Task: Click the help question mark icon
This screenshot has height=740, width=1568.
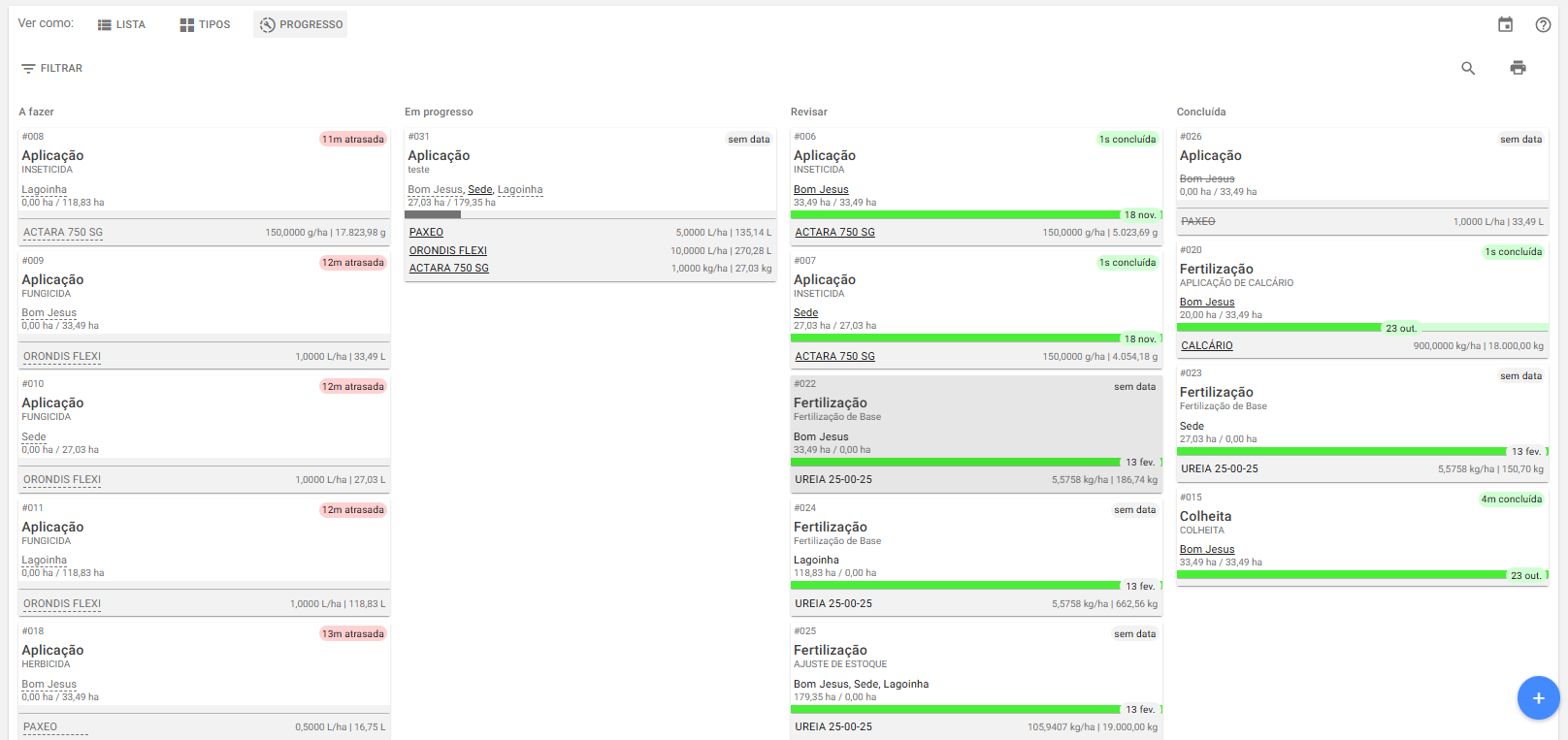Action: tap(1543, 24)
